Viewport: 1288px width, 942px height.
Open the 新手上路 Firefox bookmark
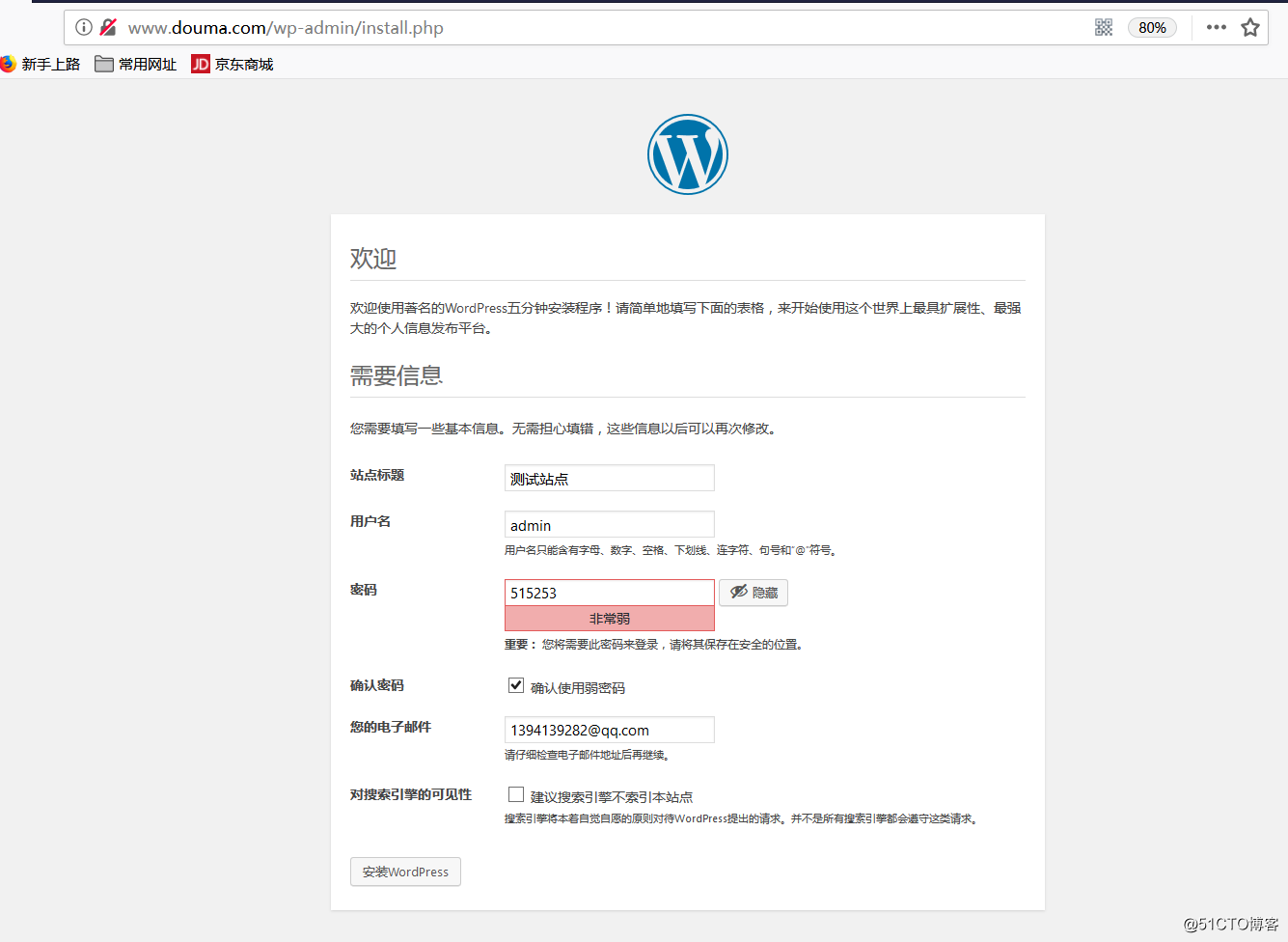41,64
